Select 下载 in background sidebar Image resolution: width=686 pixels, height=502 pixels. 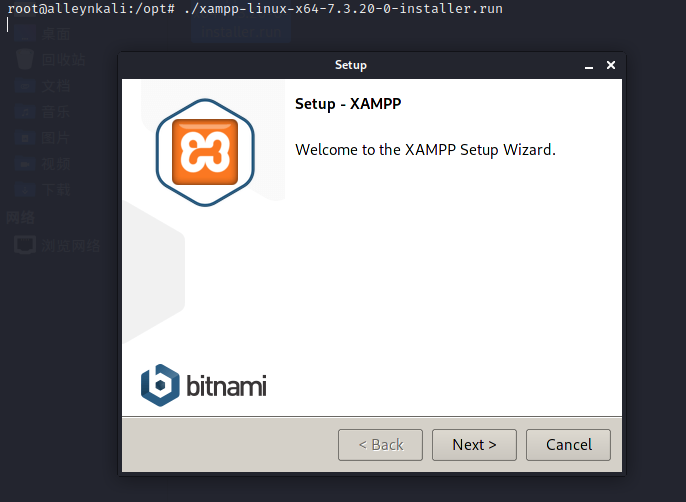click(x=42, y=190)
